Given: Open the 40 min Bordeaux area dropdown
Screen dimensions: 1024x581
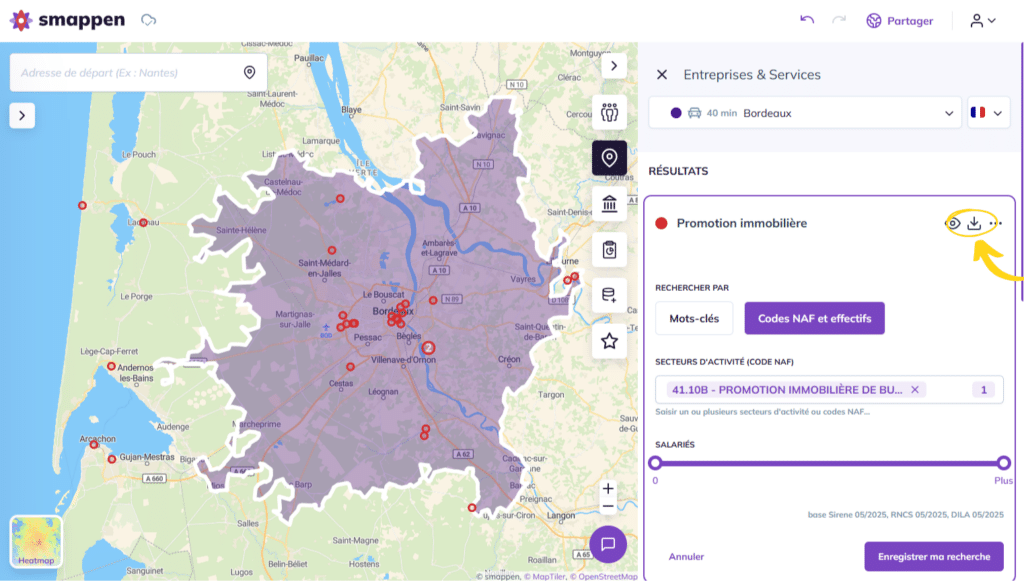Looking at the screenshot, I should point(805,113).
